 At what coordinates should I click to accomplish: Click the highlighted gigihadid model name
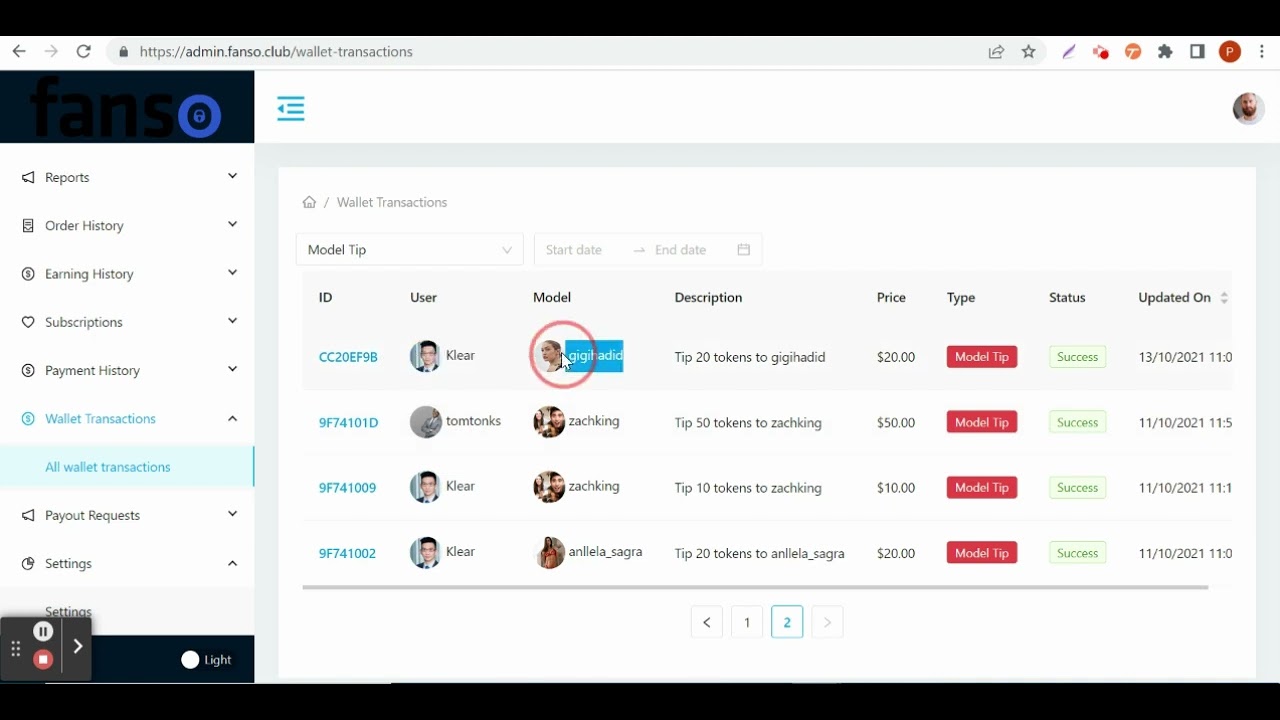[x=595, y=355]
